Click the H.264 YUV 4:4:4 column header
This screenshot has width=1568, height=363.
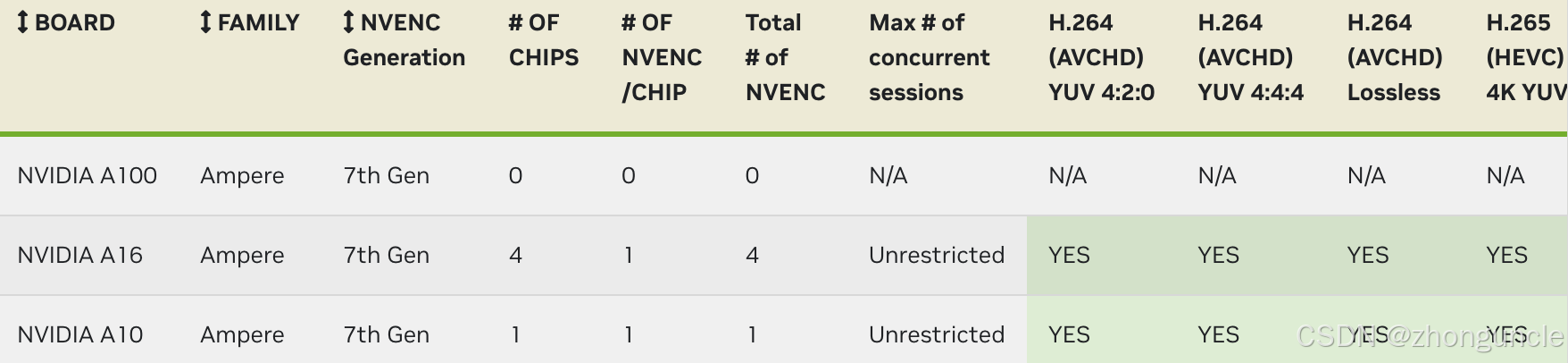point(1250,57)
